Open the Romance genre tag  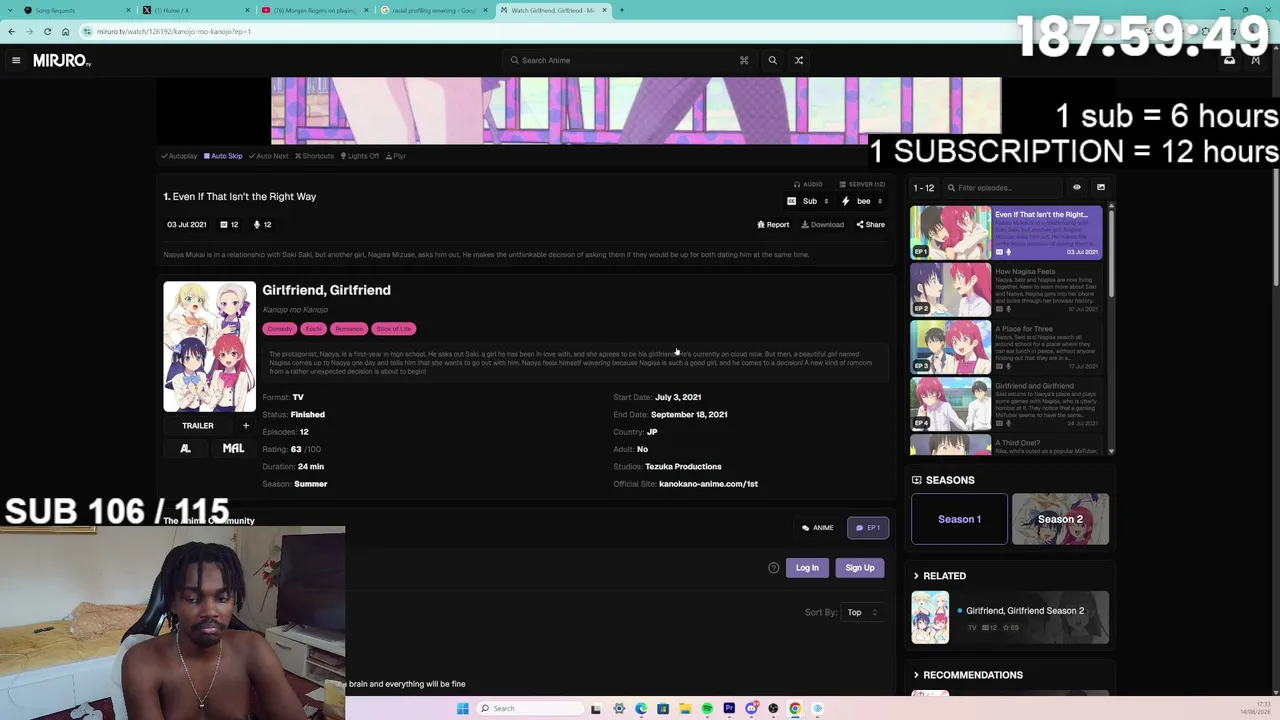[x=349, y=329]
